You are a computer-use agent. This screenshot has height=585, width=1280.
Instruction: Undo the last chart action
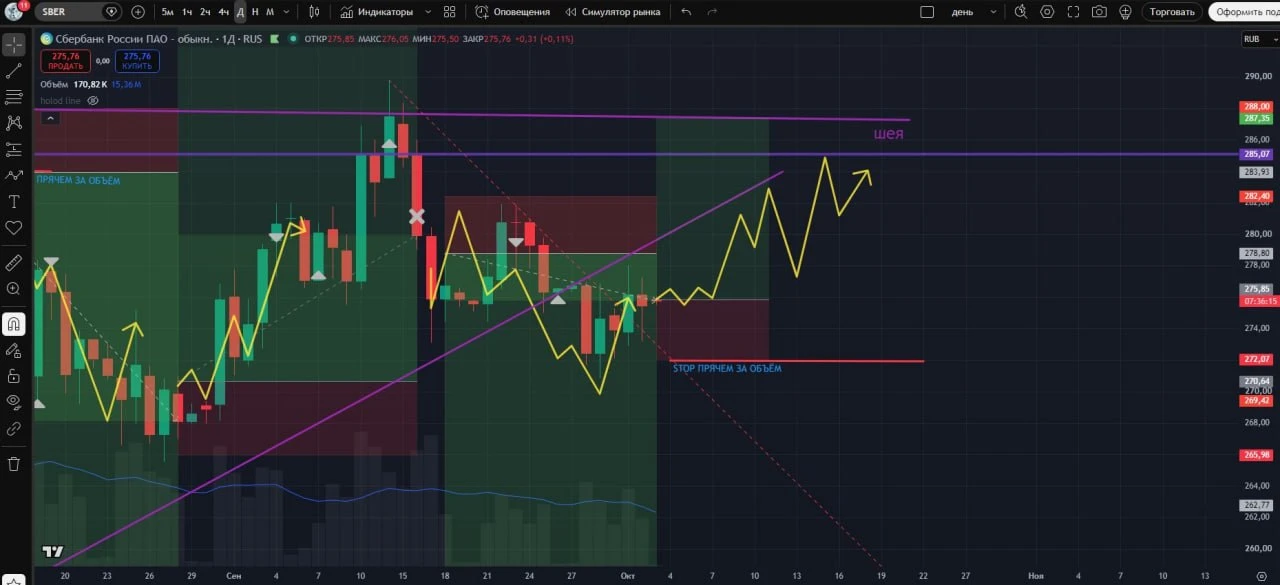[x=686, y=12]
